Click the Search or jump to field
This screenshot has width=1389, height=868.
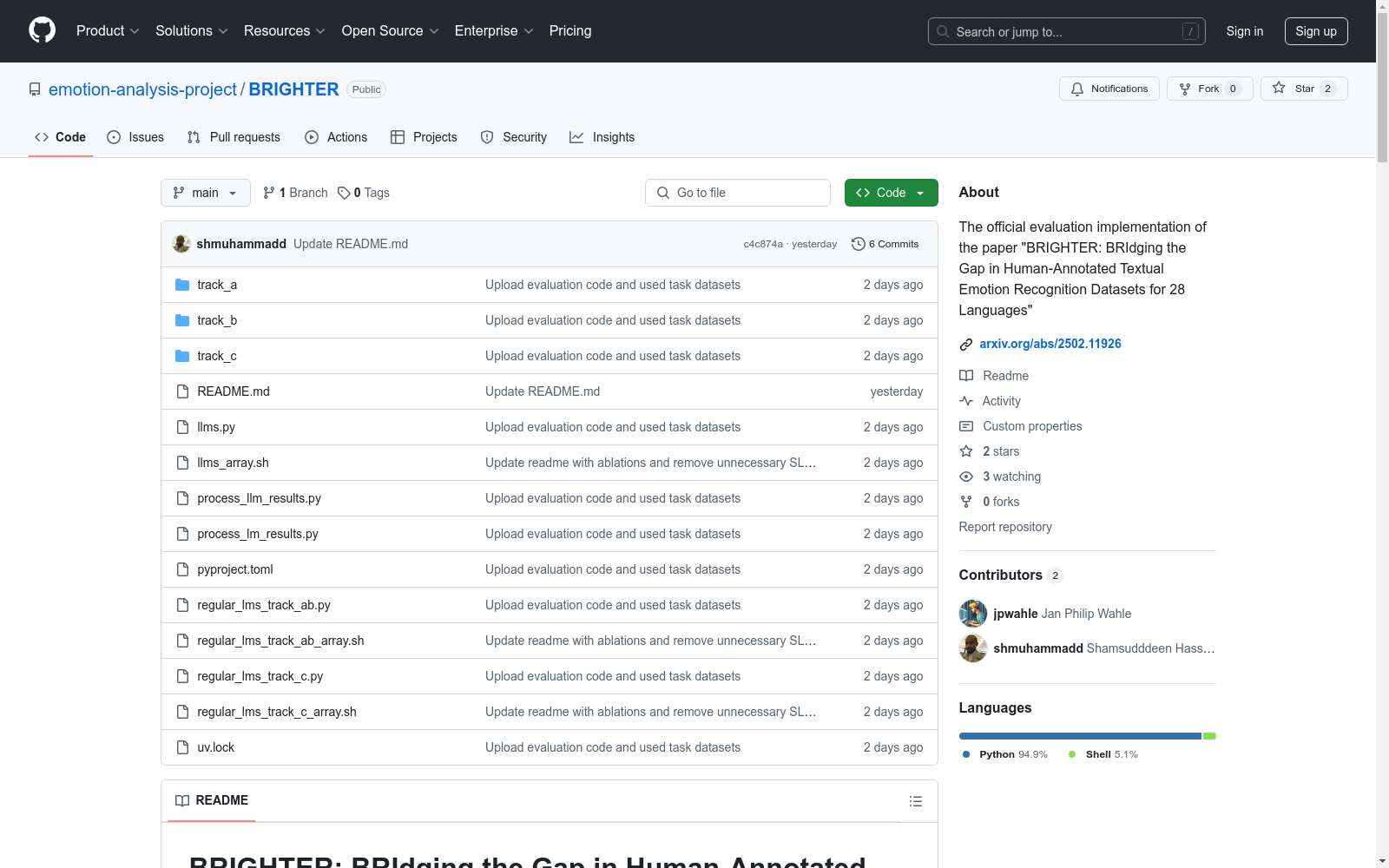1067,31
